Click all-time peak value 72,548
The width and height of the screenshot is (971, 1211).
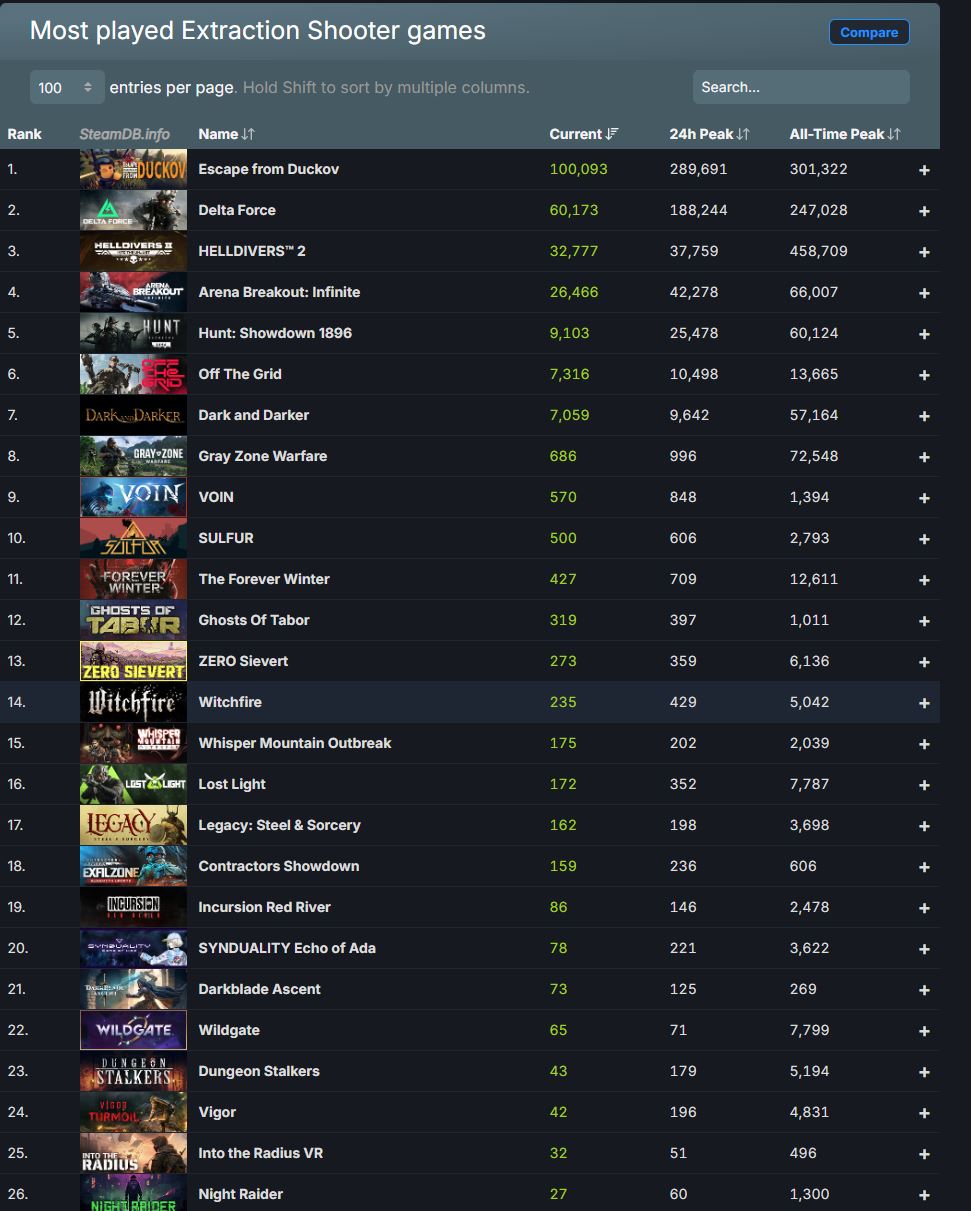814,456
